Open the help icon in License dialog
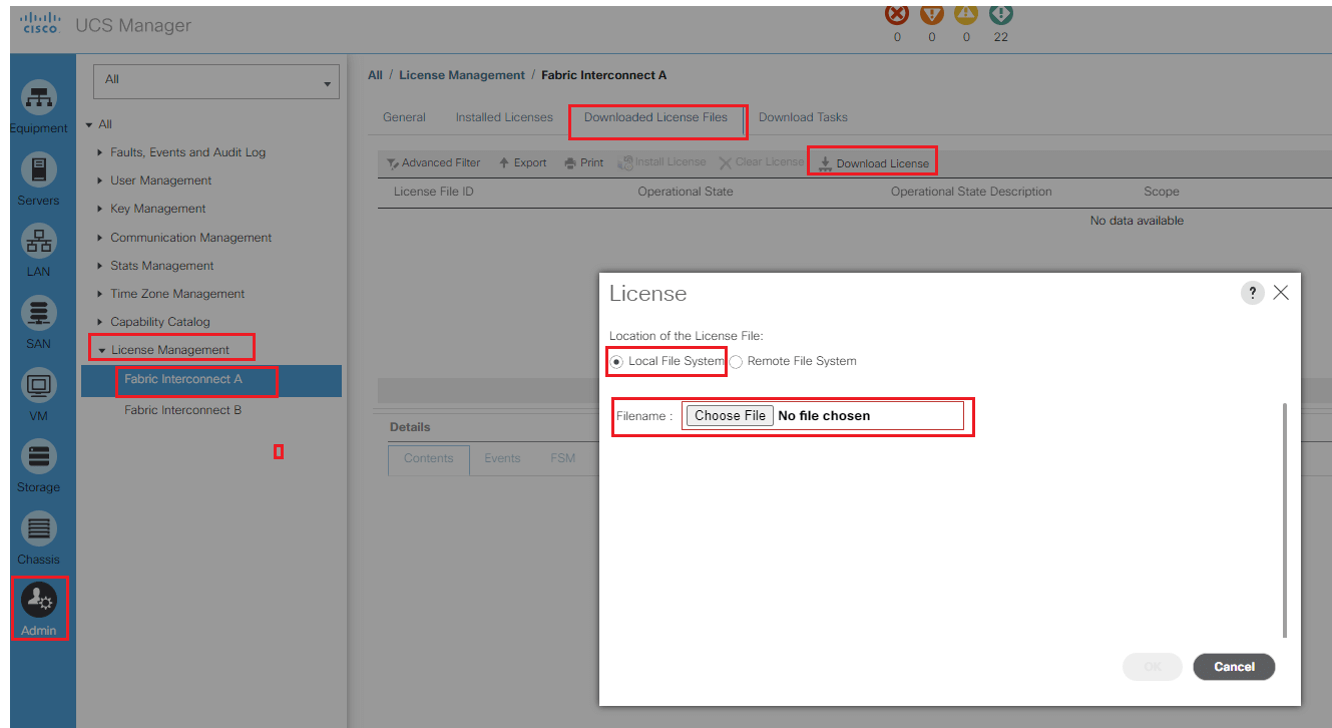This screenshot has height=728, width=1332. [1252, 293]
